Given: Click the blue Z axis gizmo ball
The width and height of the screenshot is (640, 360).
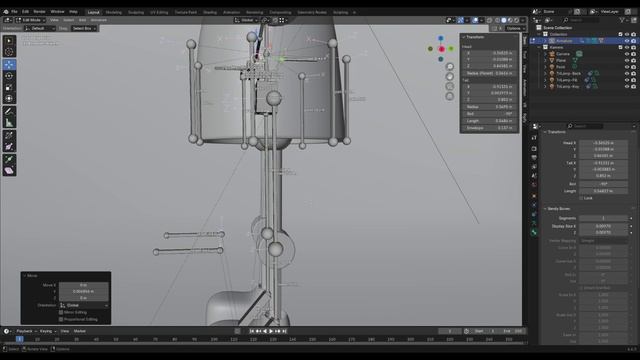Looking at the screenshot, I should 440,38.
